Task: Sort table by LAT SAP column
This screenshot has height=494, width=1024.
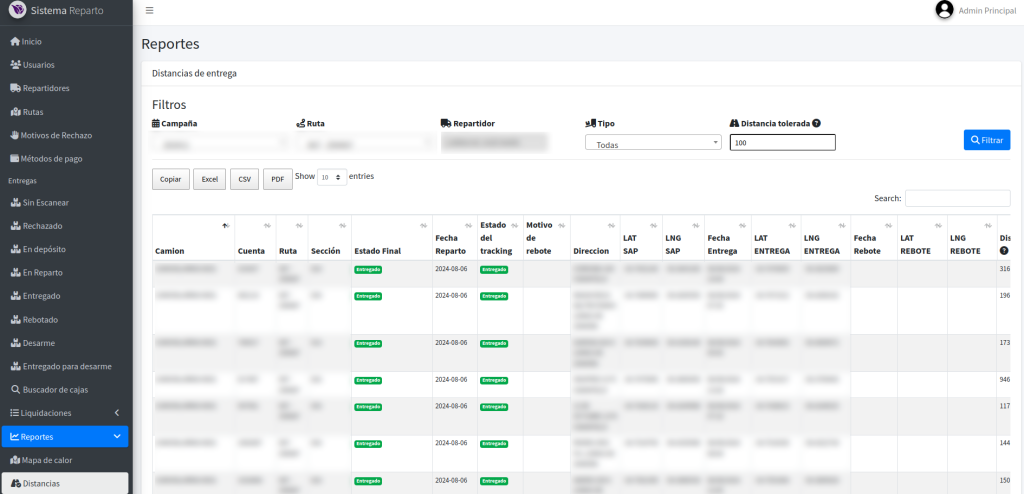Action: [641, 238]
